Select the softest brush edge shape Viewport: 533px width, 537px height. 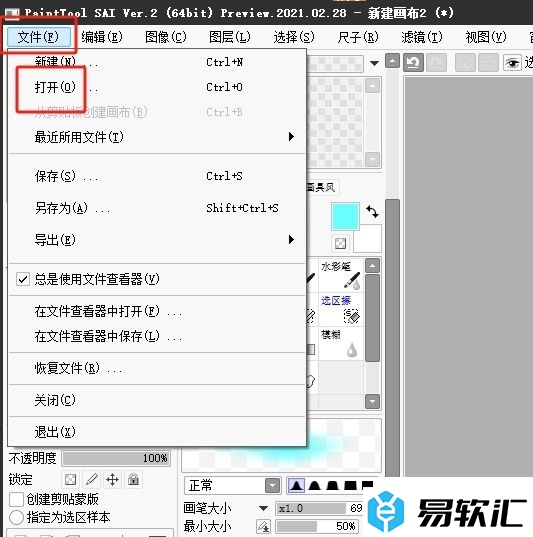click(296, 485)
